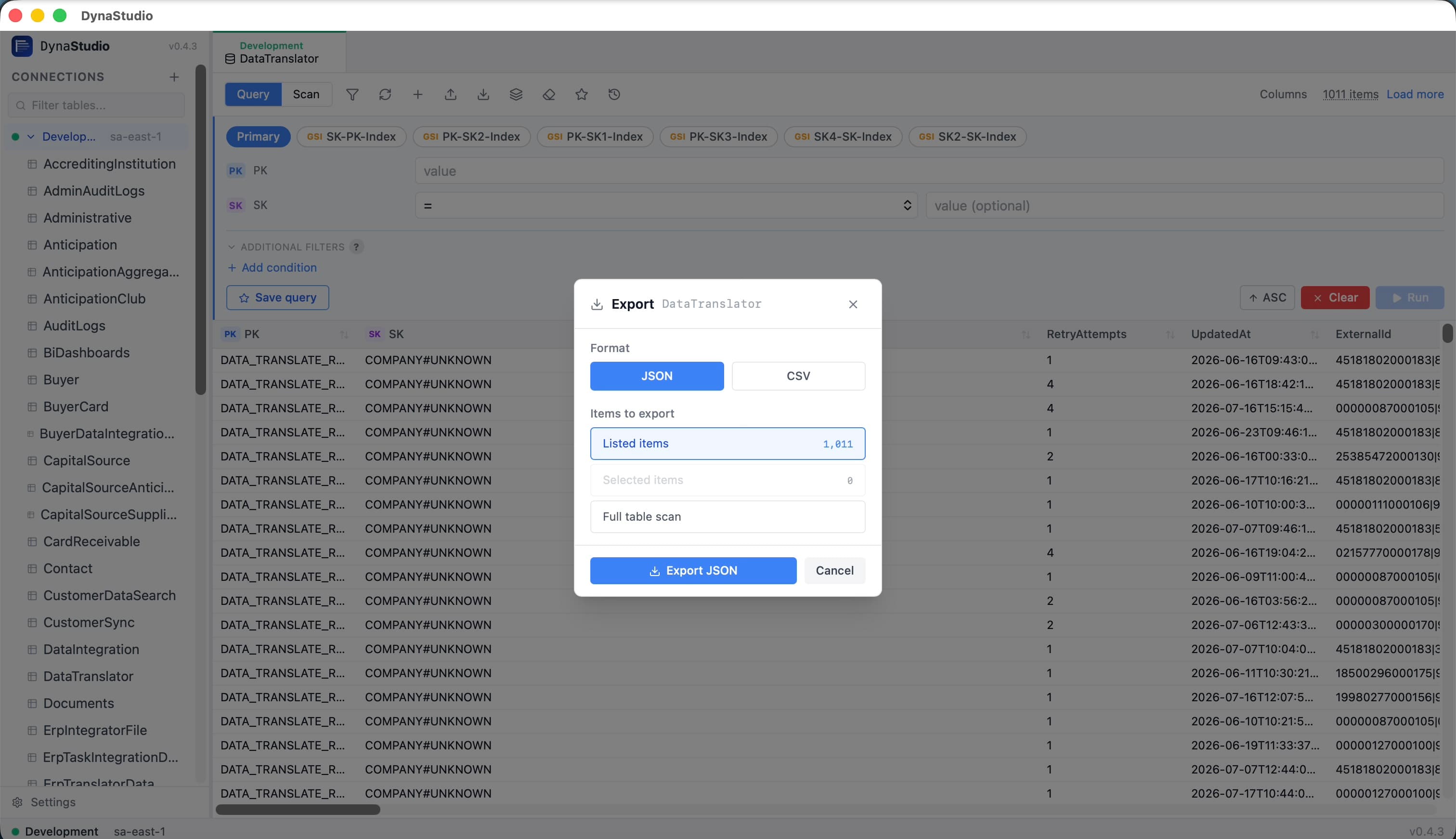Click the star favorites icon in toolbar
Image resolution: width=1456 pixels, height=839 pixels.
(x=582, y=94)
